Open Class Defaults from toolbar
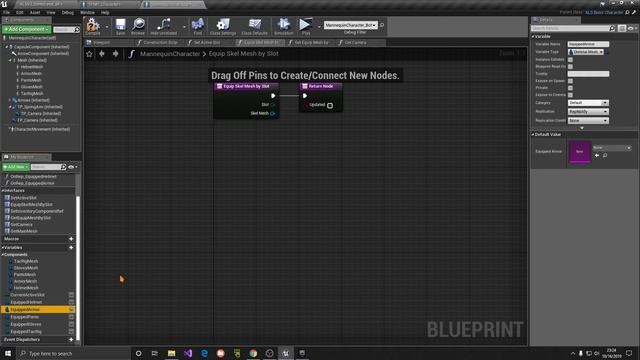 pyautogui.click(x=254, y=26)
